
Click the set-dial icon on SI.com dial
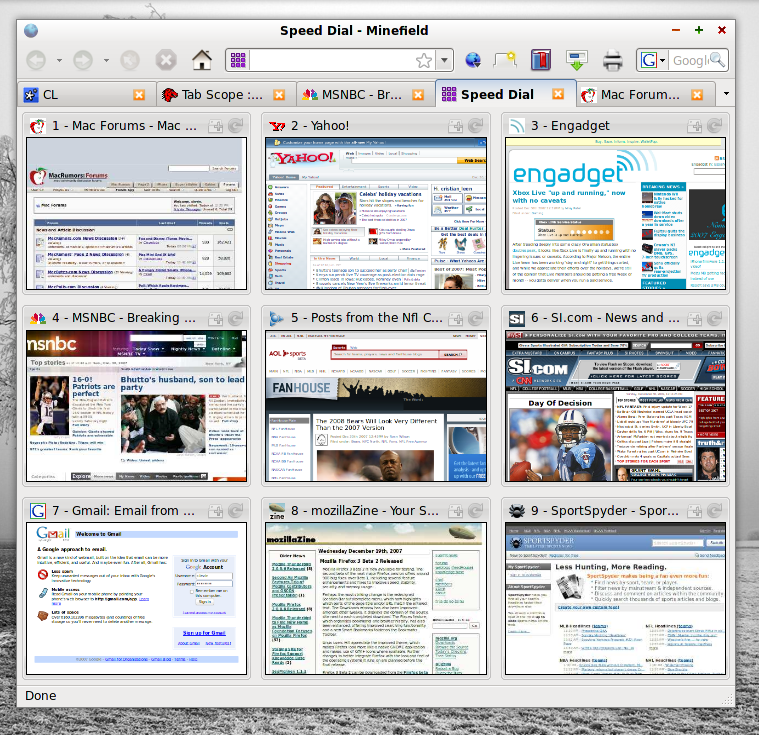695,319
